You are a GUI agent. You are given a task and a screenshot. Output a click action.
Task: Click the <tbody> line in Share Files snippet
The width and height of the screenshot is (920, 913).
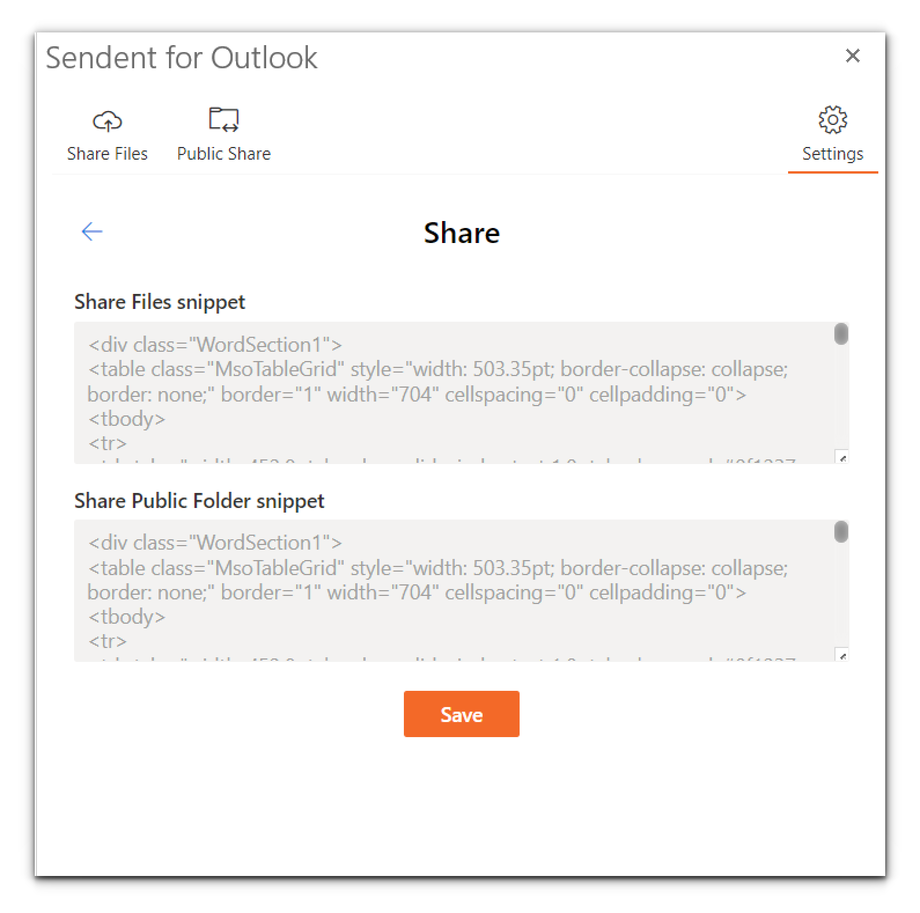[x=126, y=419]
